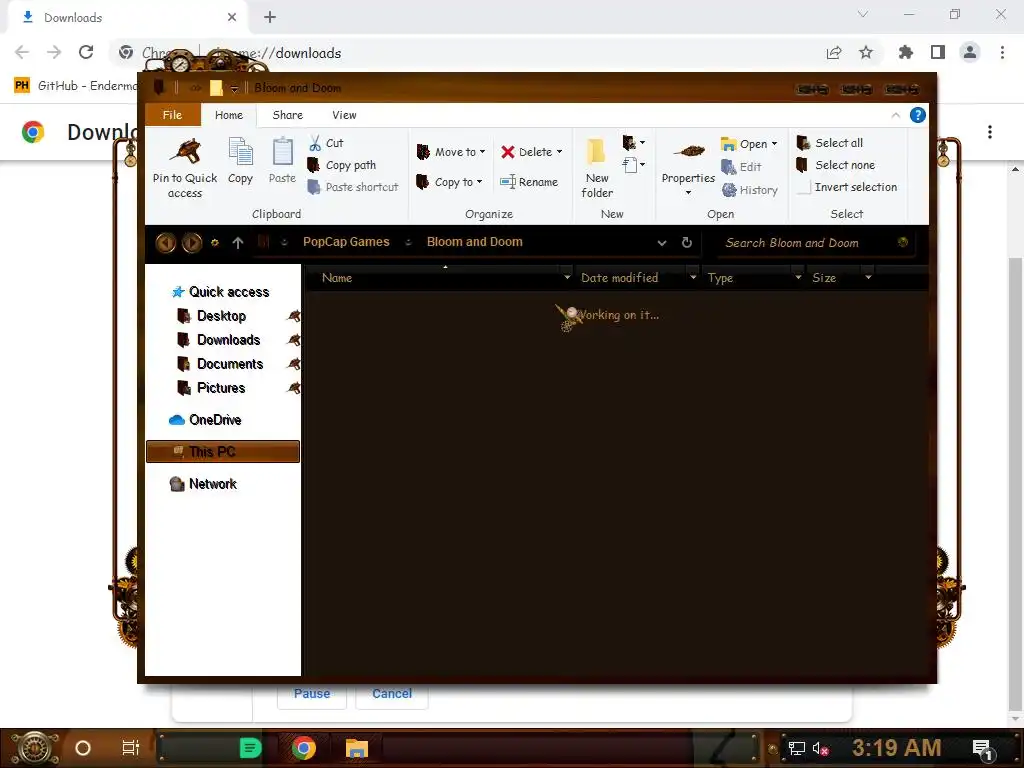Screen dimensions: 1024x768
Task: Reload the Chrome page
Action: click(x=86, y=52)
